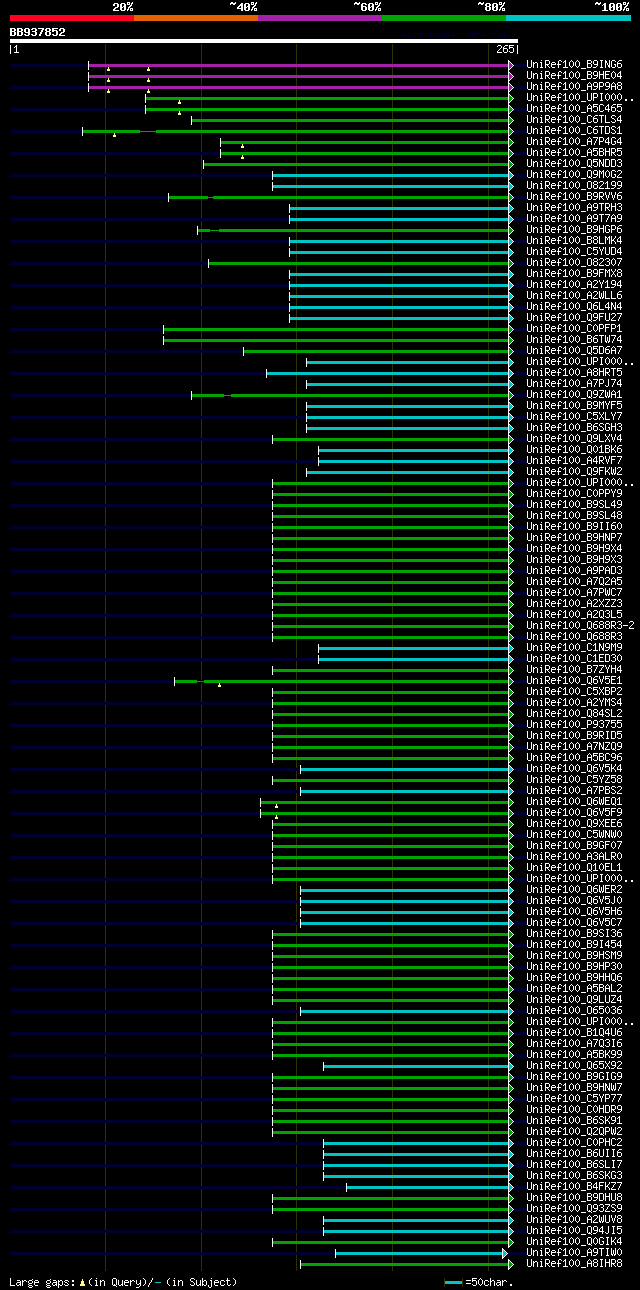The height and width of the screenshot is (1290, 640).
Task: Select label UniRef100_B9SI36
Action: 574,934
